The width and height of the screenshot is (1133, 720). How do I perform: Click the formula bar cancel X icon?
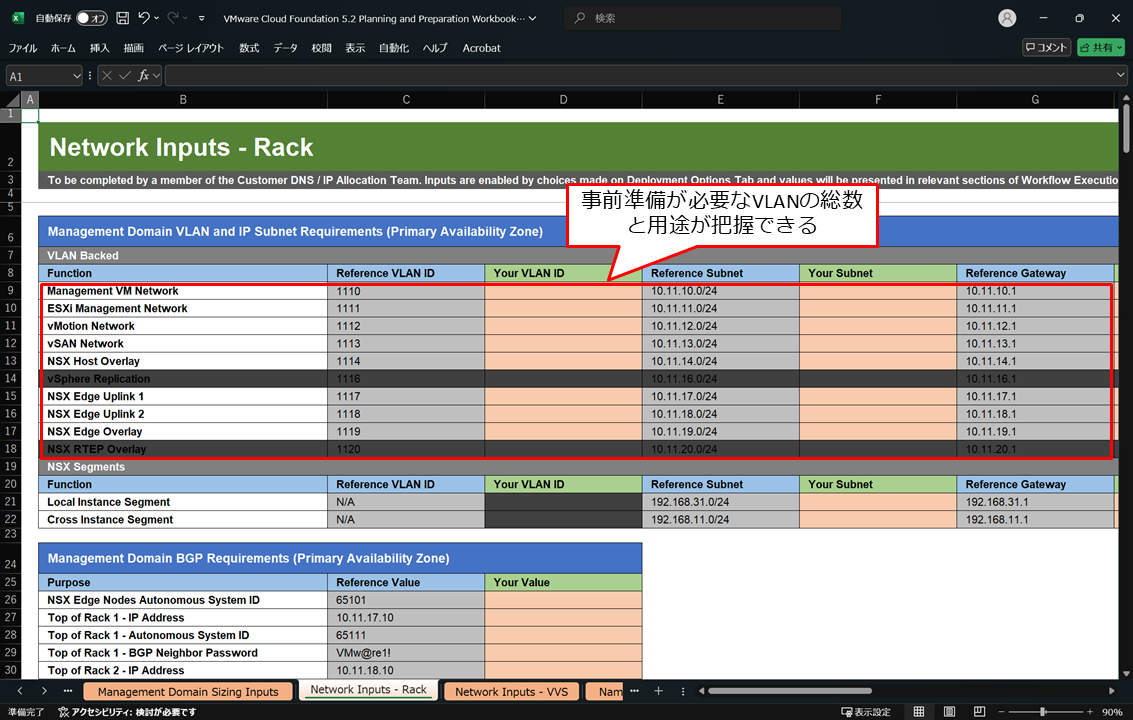point(107,75)
